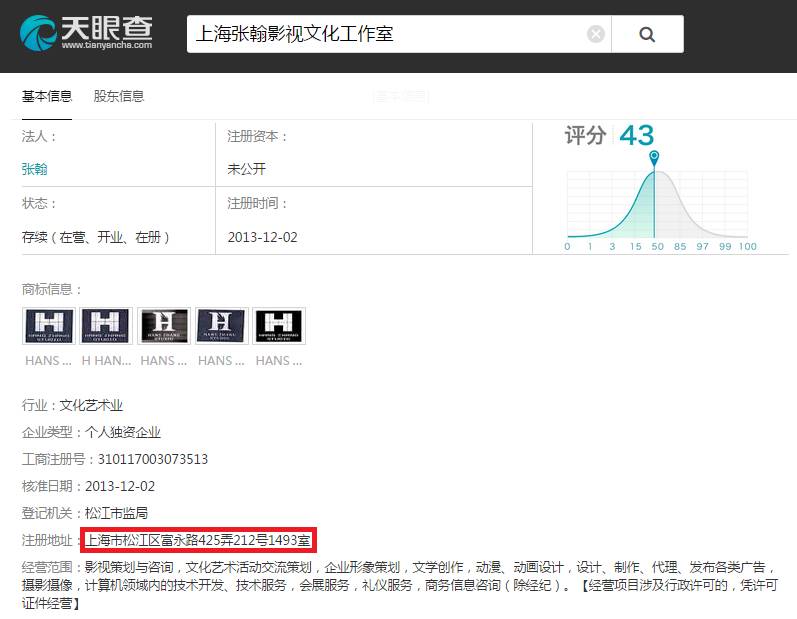Open fourth trademark thumbnail
This screenshot has height=619, width=797.
tap(222, 326)
